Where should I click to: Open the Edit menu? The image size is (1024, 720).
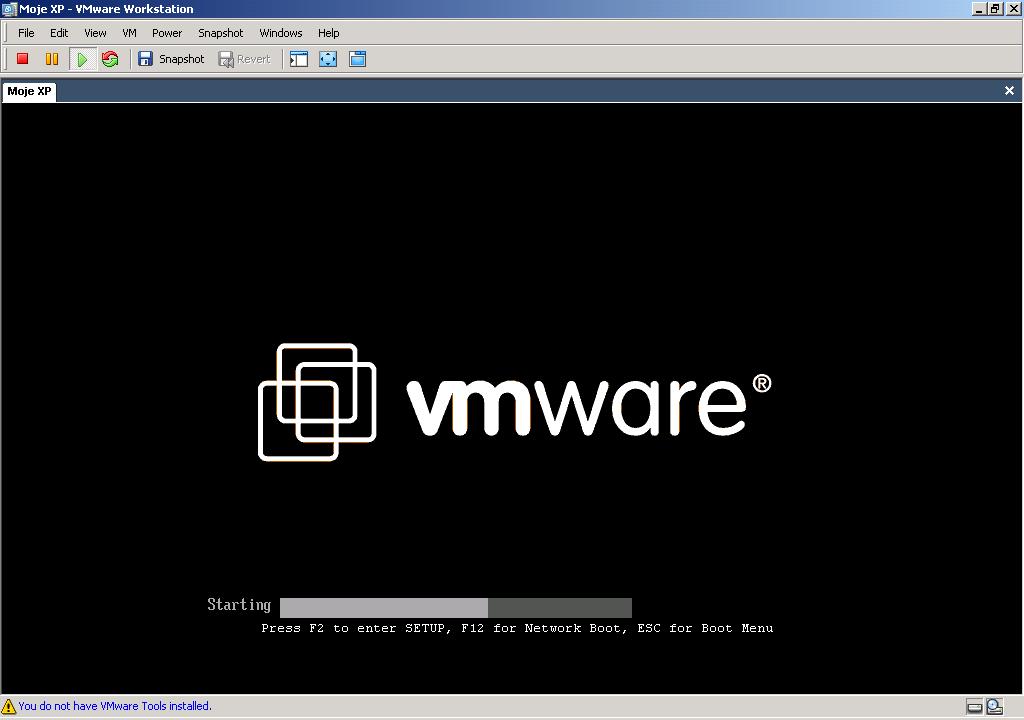pyautogui.click(x=59, y=33)
